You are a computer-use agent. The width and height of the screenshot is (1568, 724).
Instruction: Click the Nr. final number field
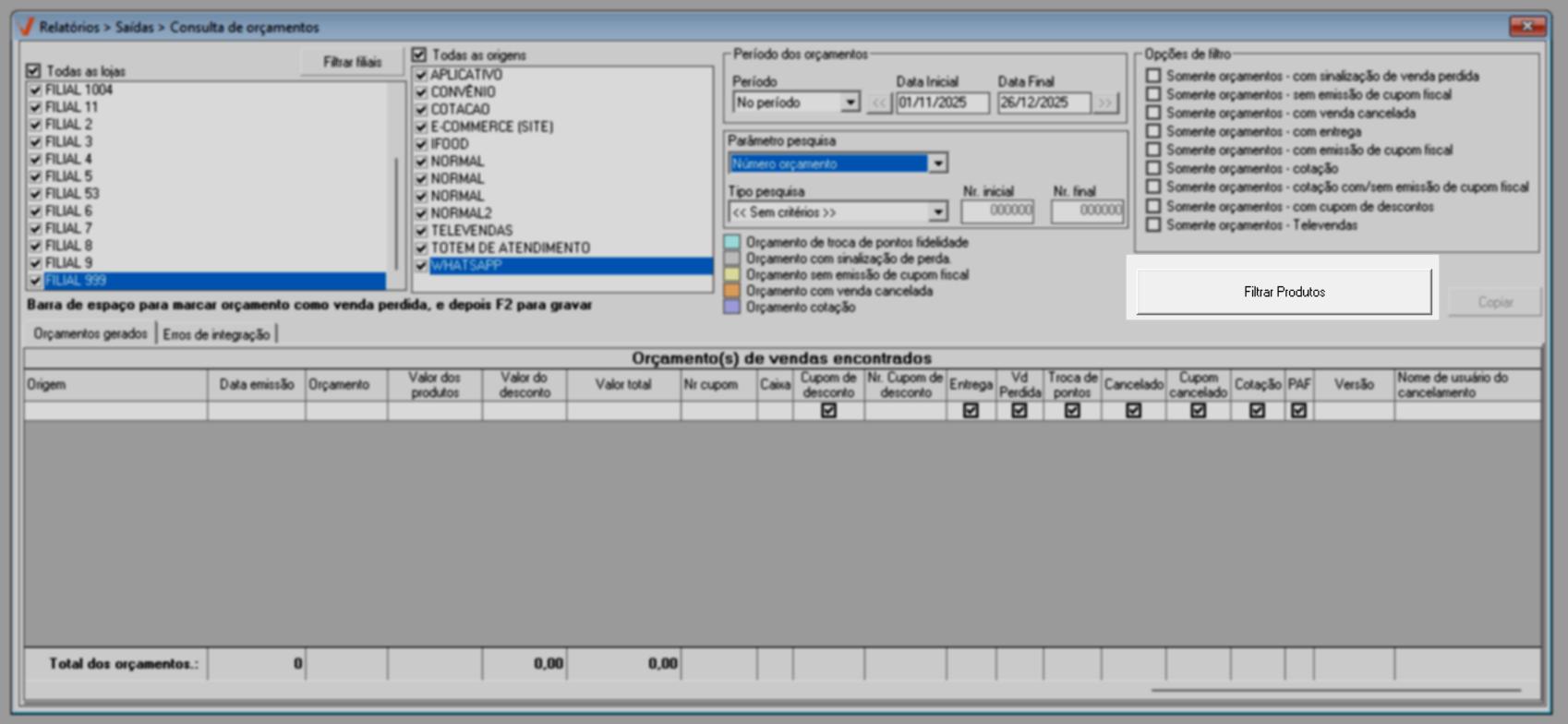tap(1088, 211)
